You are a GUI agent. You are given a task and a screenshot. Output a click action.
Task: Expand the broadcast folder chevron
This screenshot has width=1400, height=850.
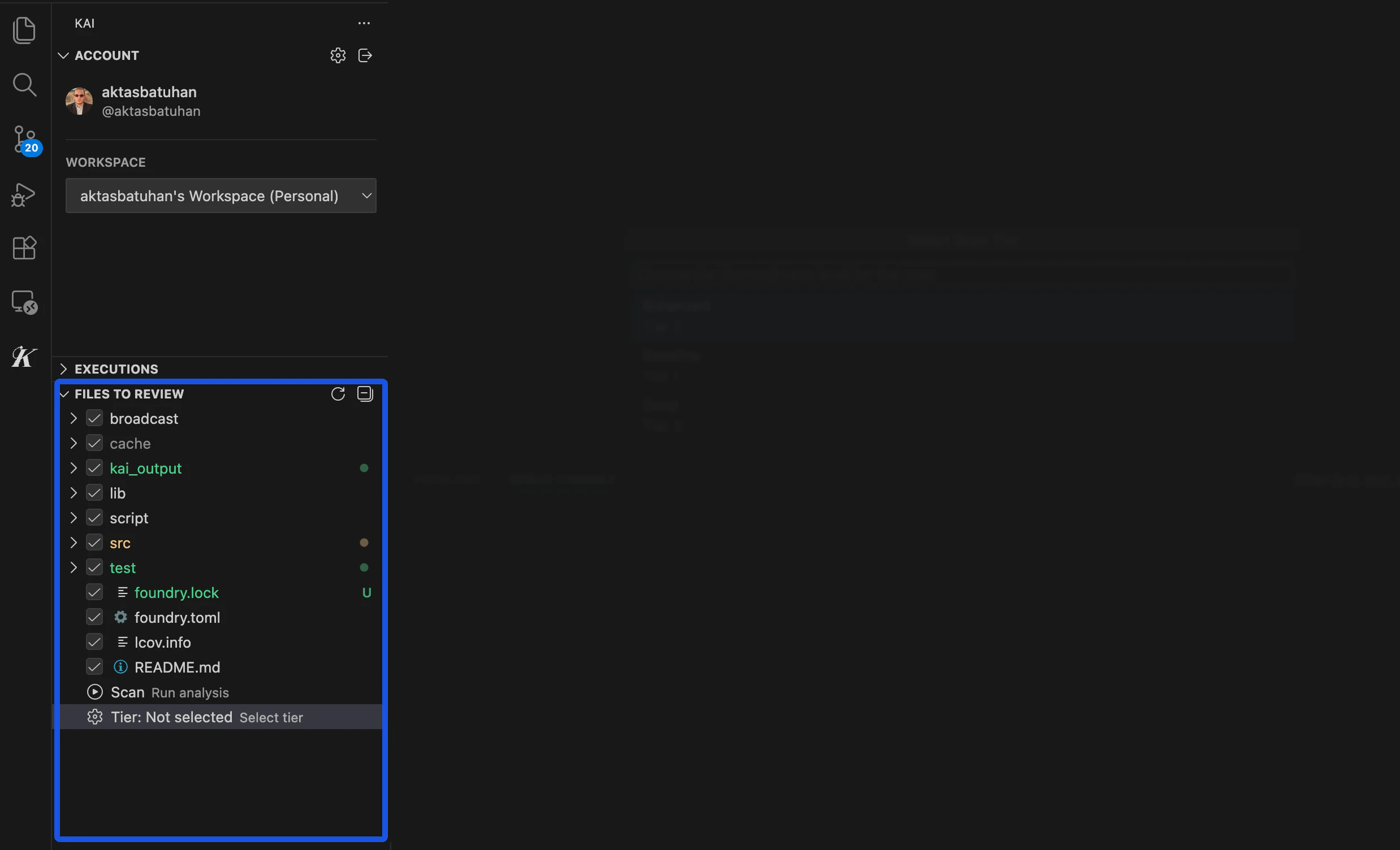tap(74, 418)
